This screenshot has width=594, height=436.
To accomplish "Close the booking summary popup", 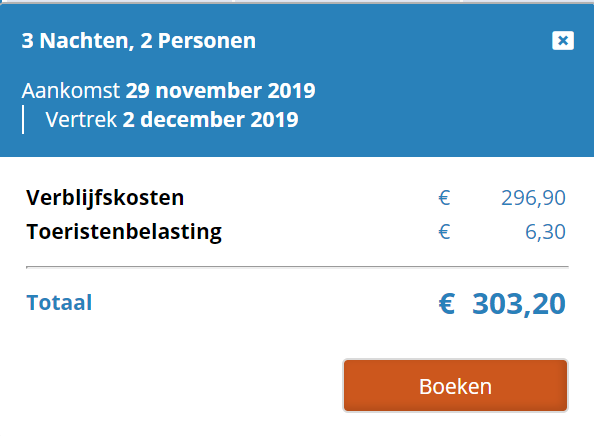I will 563,40.
